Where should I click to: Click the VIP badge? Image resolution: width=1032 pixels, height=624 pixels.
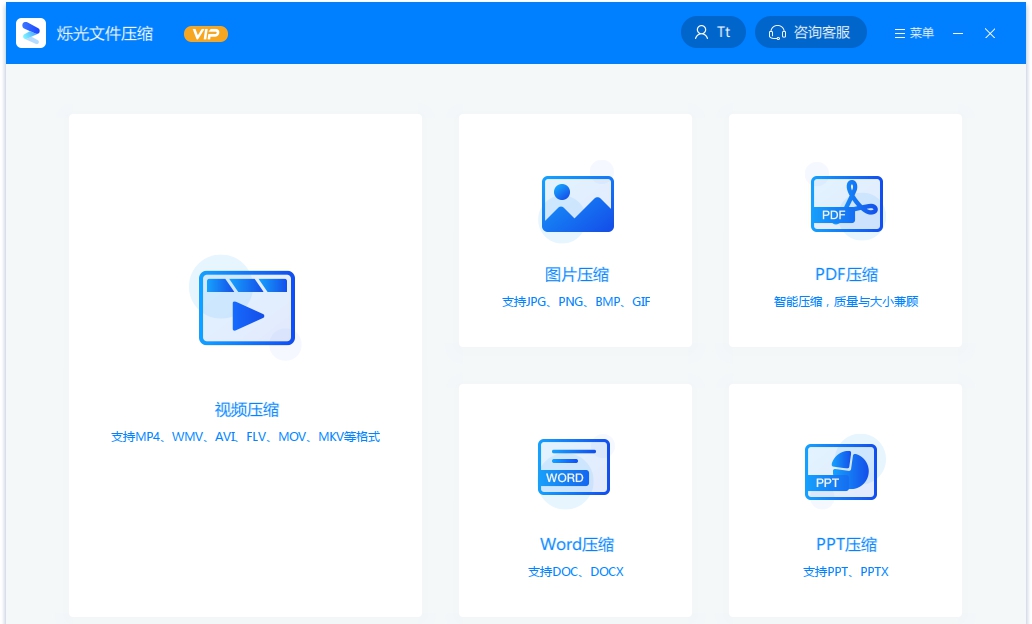(x=206, y=33)
